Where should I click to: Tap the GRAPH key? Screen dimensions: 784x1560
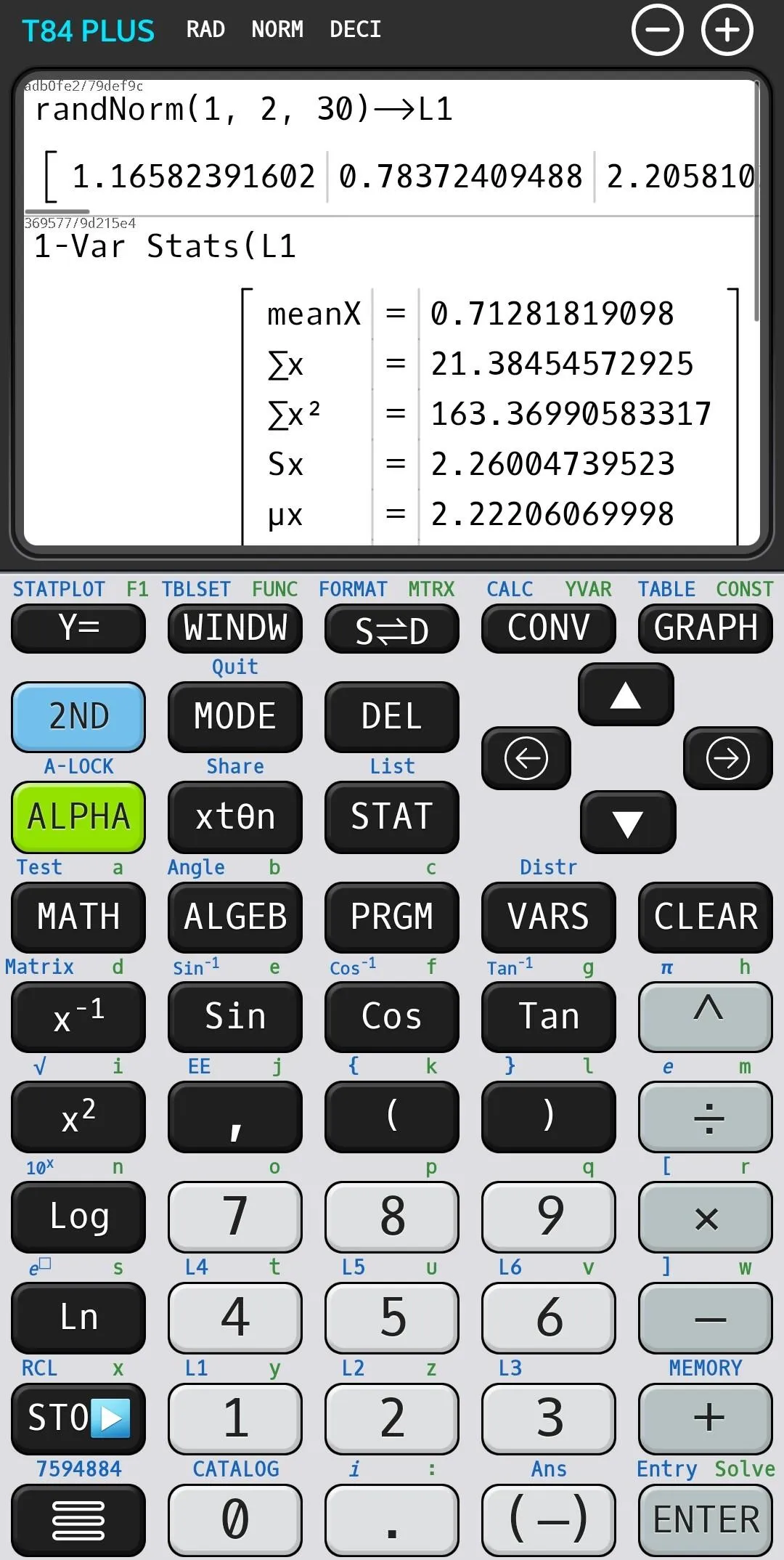(x=706, y=630)
